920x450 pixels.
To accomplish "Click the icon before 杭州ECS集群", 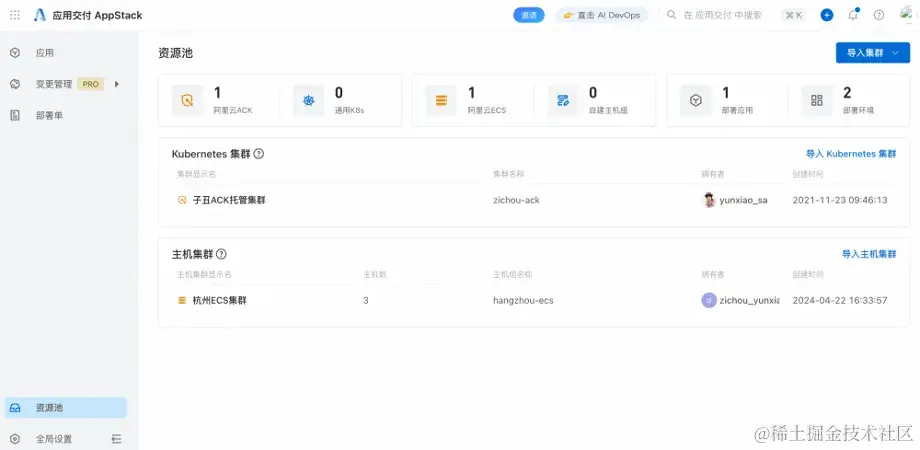I will [182, 300].
